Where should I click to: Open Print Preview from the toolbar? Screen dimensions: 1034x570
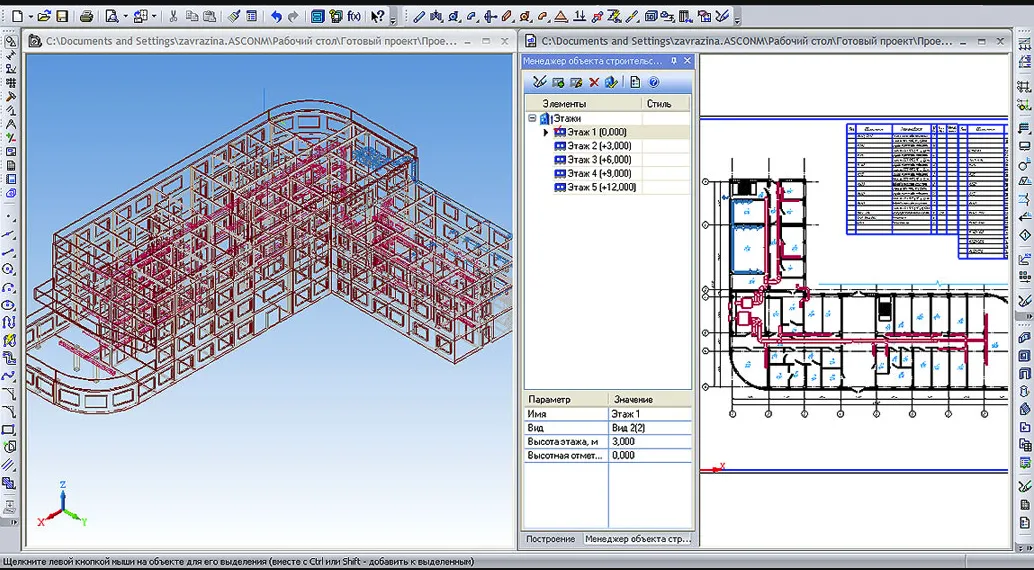(x=111, y=16)
